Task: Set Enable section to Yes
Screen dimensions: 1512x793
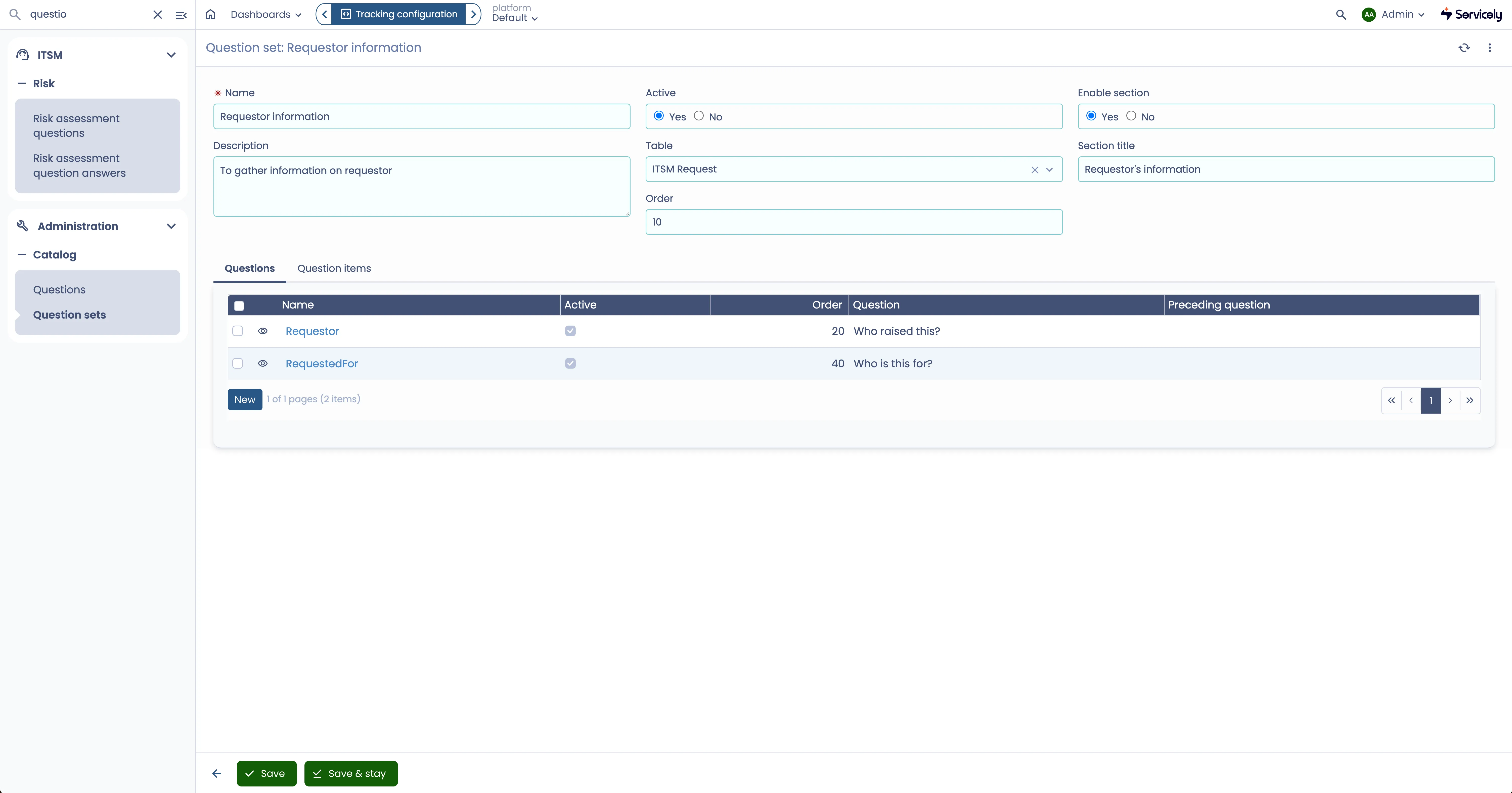Action: point(1091,116)
